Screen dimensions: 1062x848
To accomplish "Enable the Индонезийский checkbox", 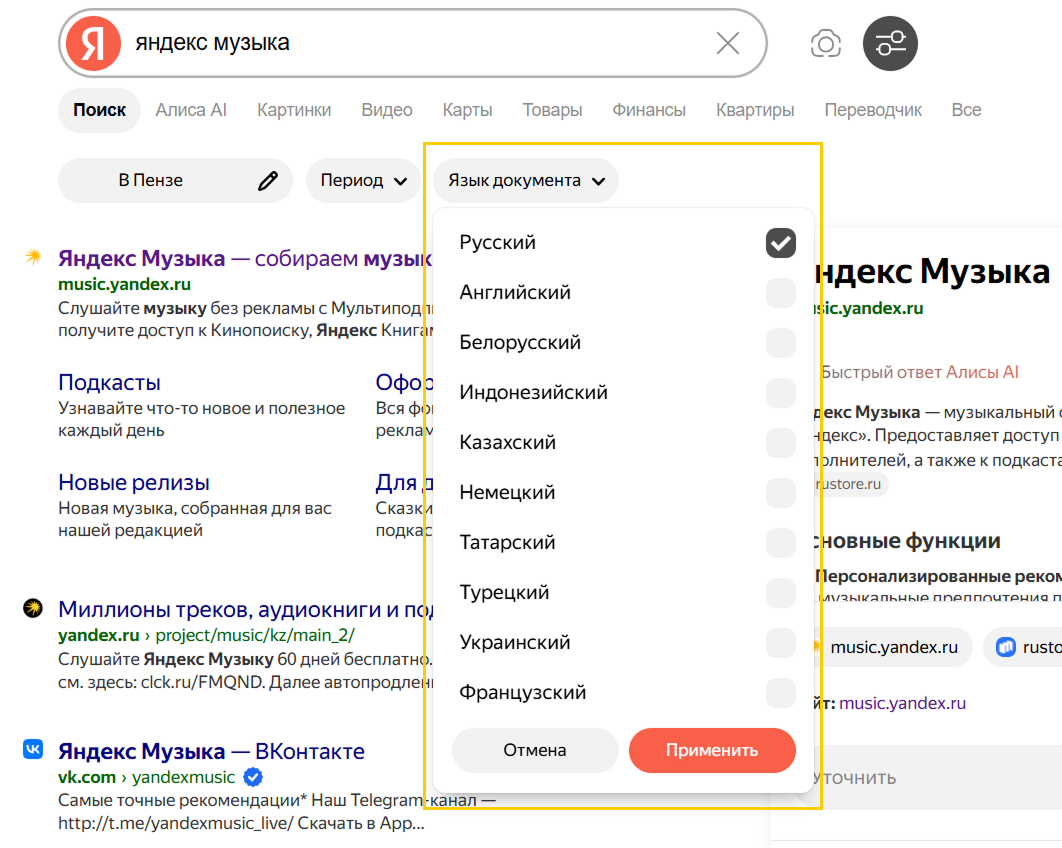I will tap(780, 393).
